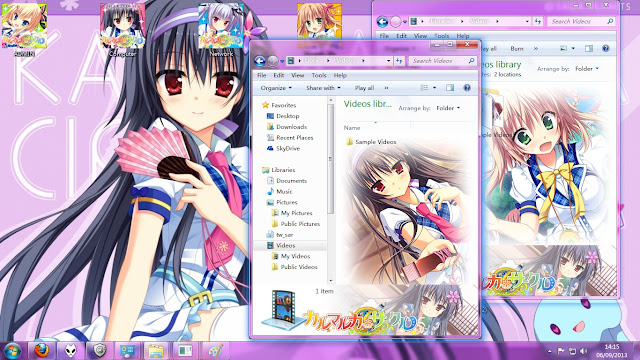Image resolution: width=640 pixels, height=360 pixels.
Task: Open Tools menu in rear Videos window
Action: (442, 36)
